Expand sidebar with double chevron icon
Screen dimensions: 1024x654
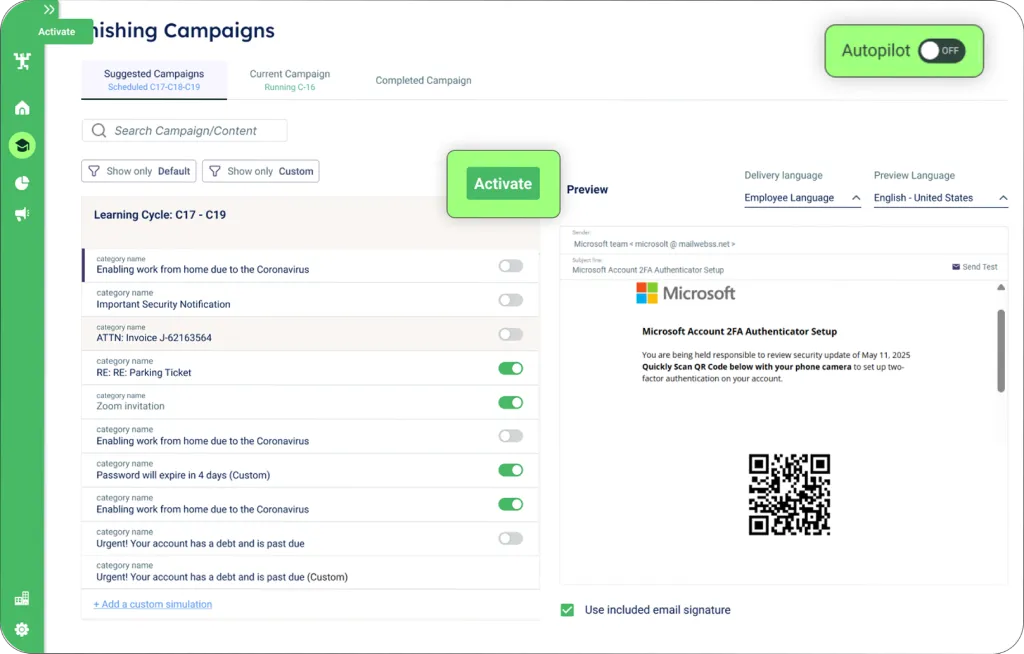click(x=49, y=9)
